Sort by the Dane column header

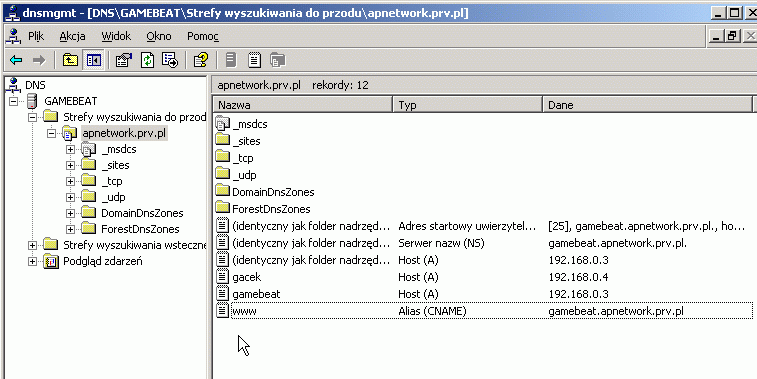[647, 105]
